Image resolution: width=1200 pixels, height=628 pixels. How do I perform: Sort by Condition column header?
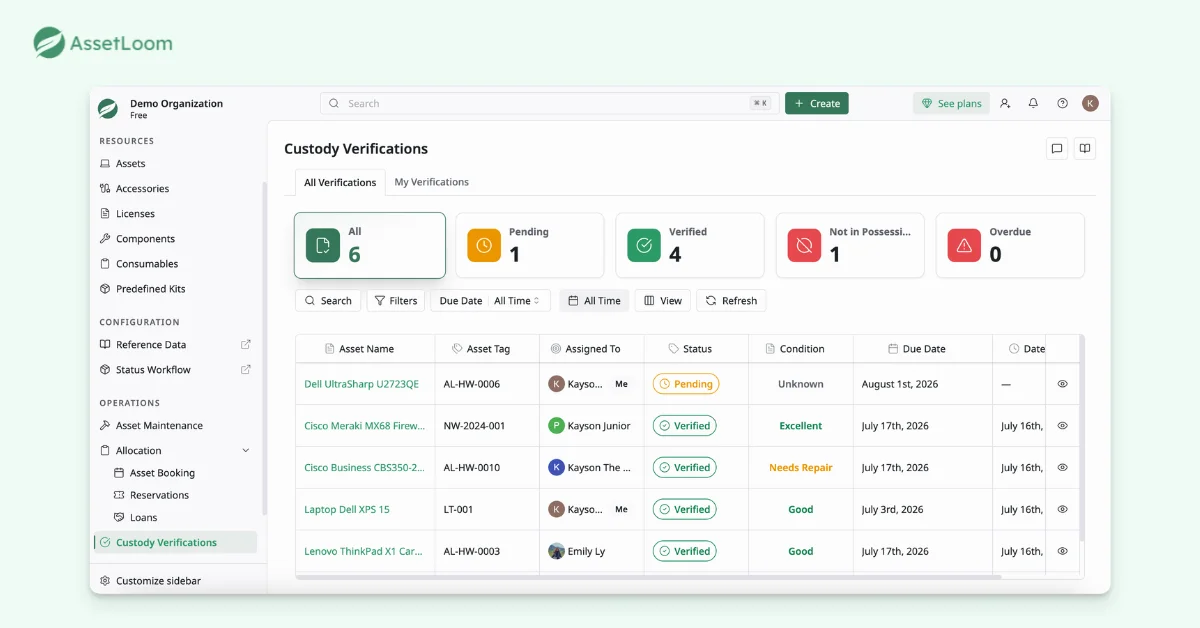click(801, 349)
